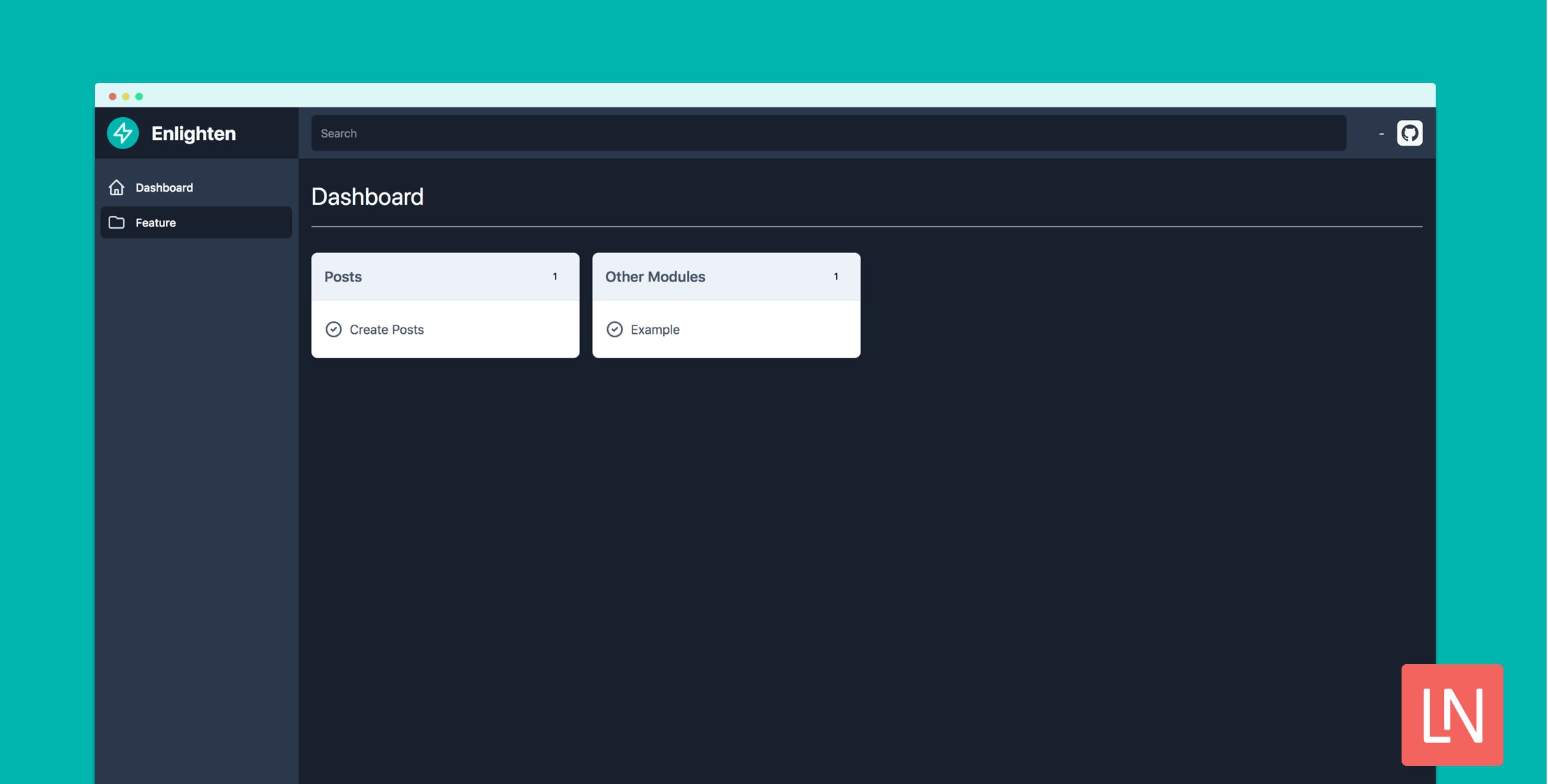Click the Dashboard home icon
This screenshot has width=1548, height=784.
tap(116, 187)
